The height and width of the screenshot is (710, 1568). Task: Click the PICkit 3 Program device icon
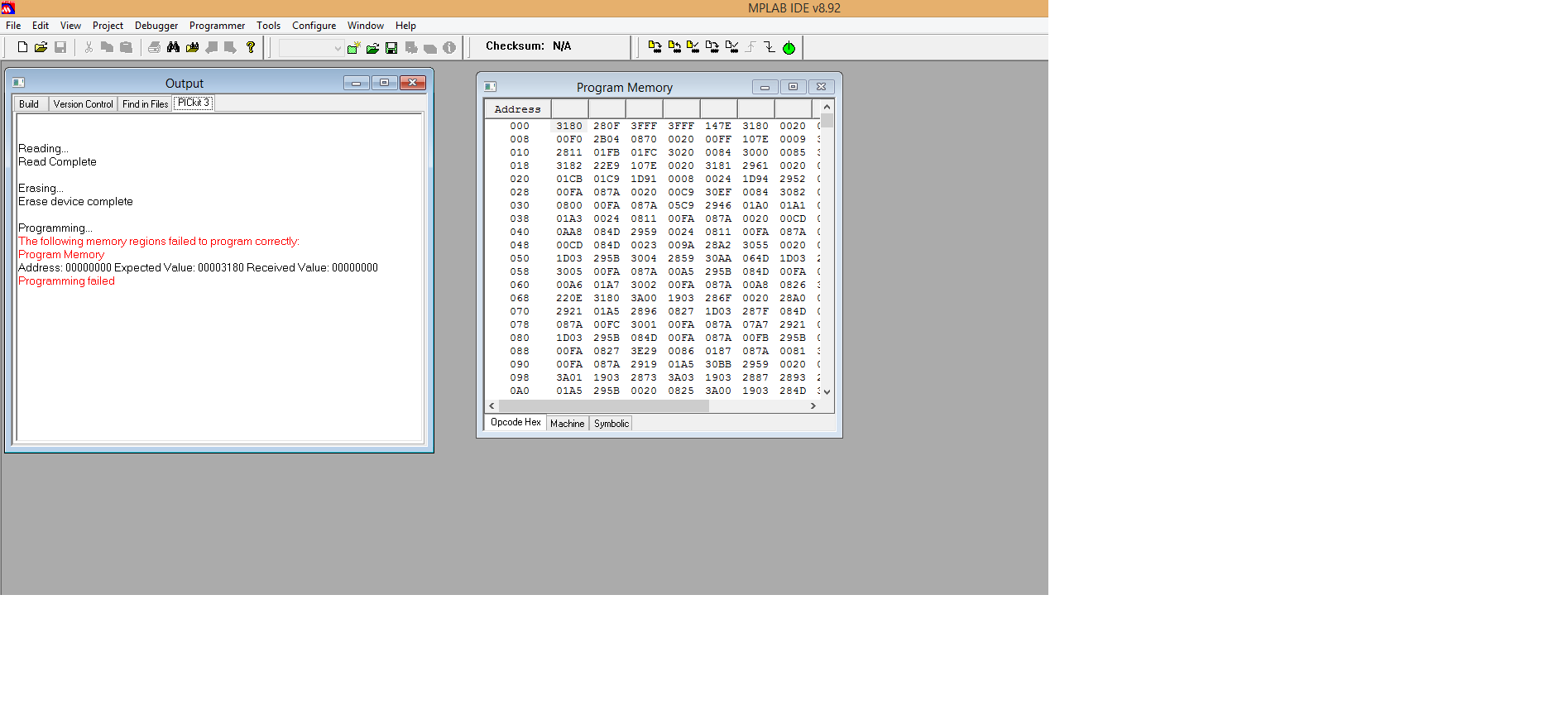coord(655,47)
